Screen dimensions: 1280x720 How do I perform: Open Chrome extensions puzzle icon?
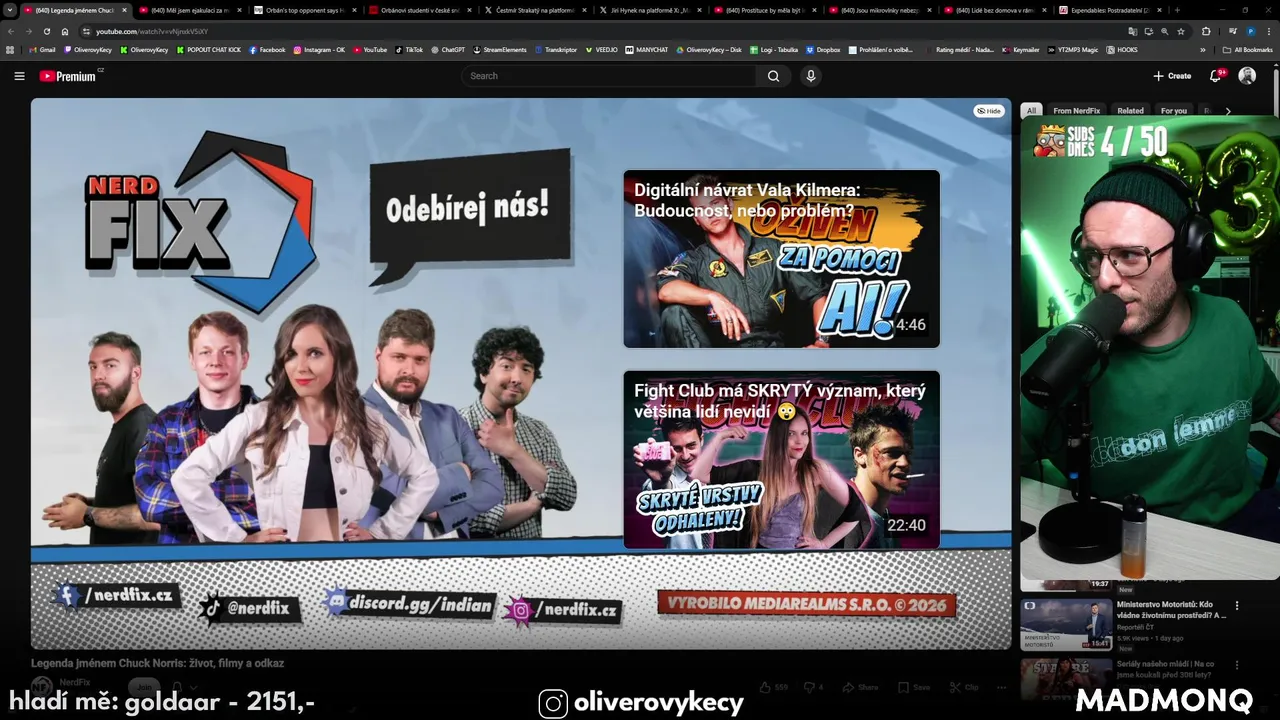pyautogui.click(x=1206, y=31)
